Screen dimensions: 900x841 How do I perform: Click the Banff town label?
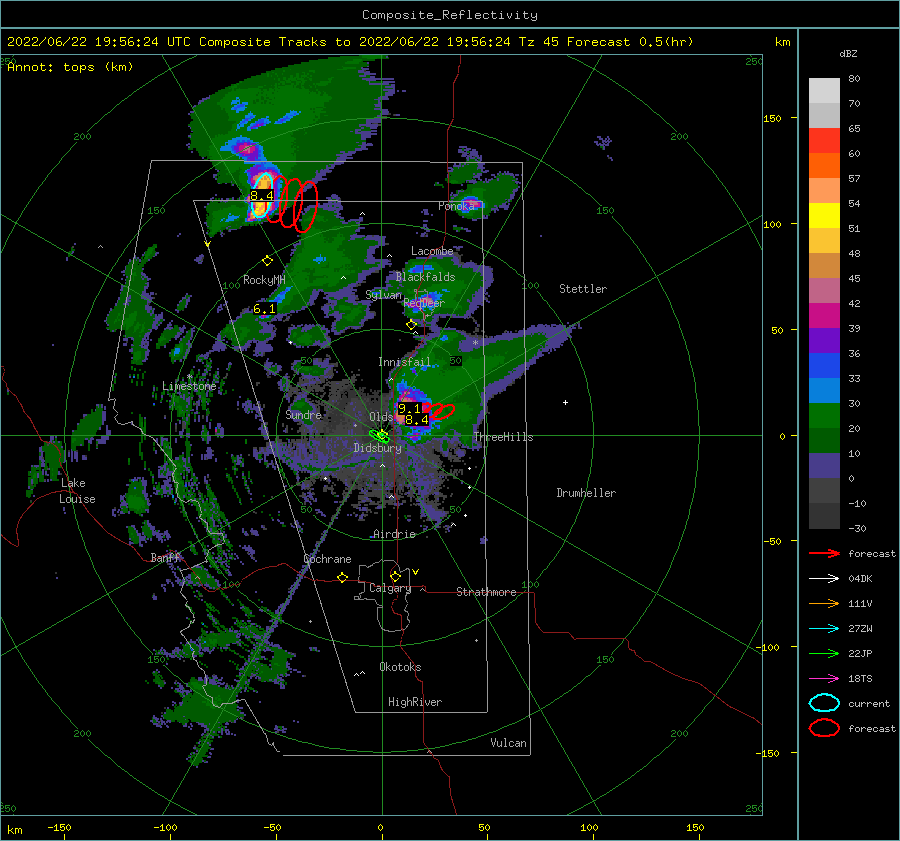tap(165, 558)
